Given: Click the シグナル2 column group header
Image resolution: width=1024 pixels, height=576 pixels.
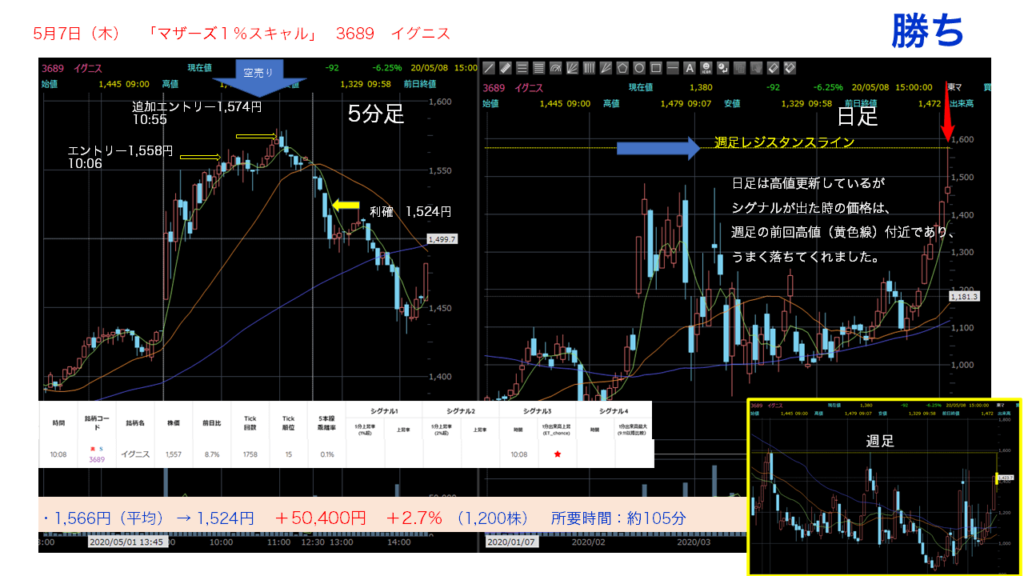Looking at the screenshot, I should point(460,411).
